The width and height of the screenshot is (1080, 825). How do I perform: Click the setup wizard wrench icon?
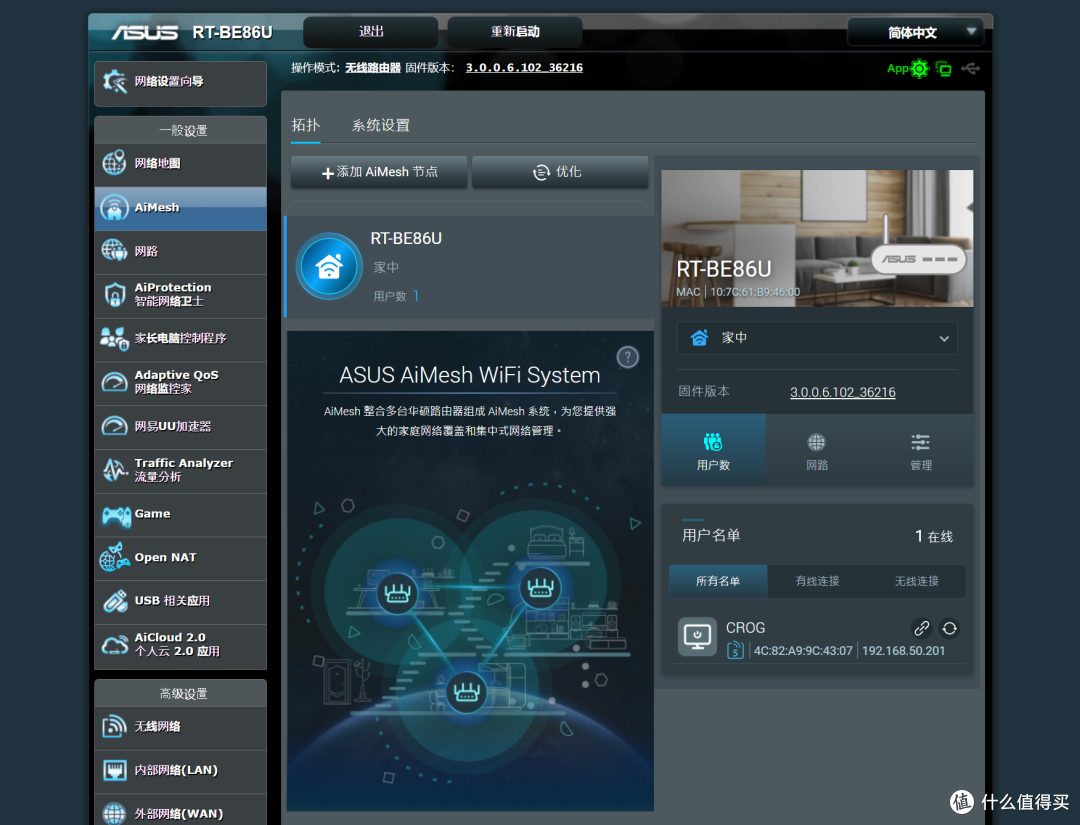point(114,82)
